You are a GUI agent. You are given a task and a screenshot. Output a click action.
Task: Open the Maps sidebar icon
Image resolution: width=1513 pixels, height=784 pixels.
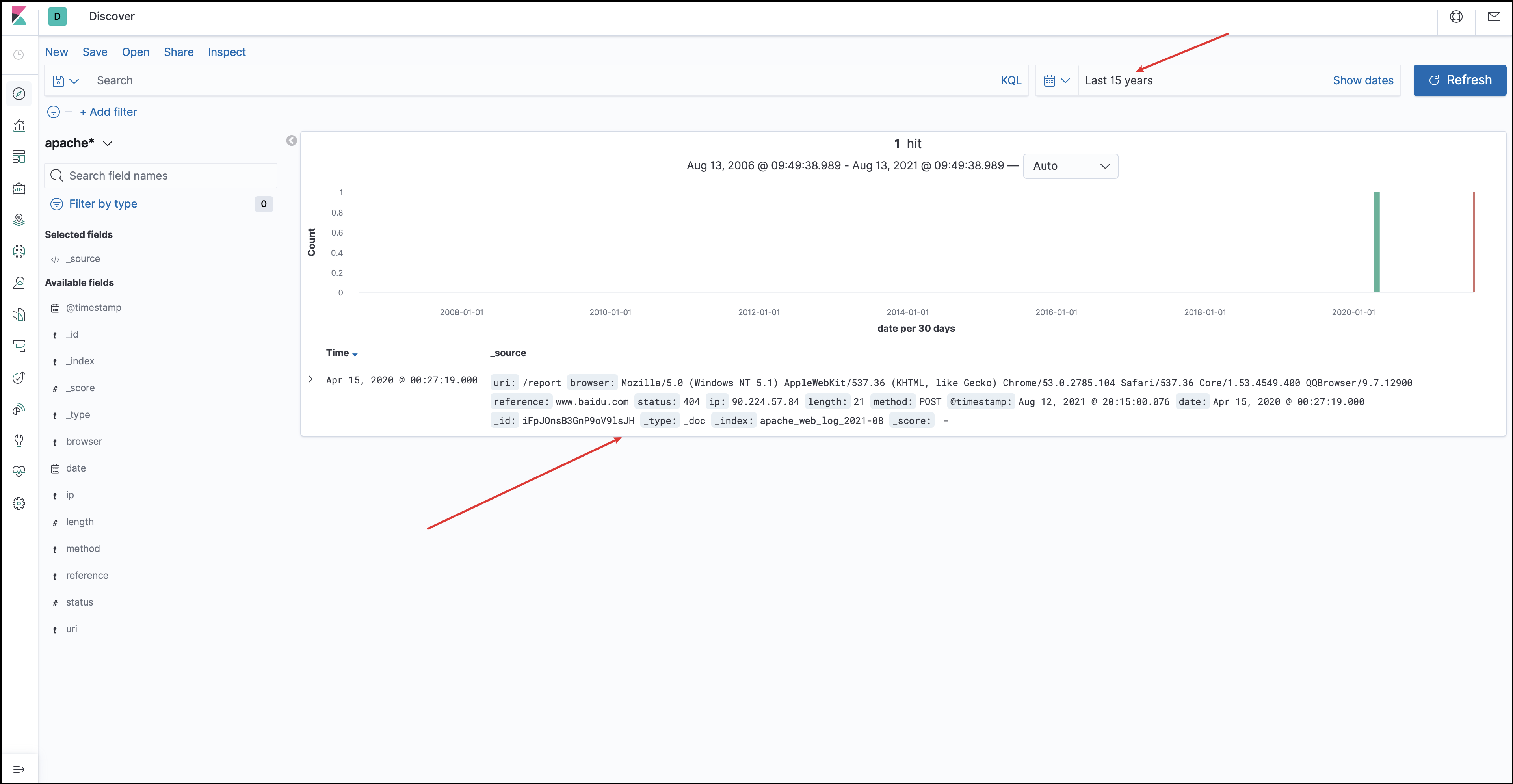coord(19,219)
